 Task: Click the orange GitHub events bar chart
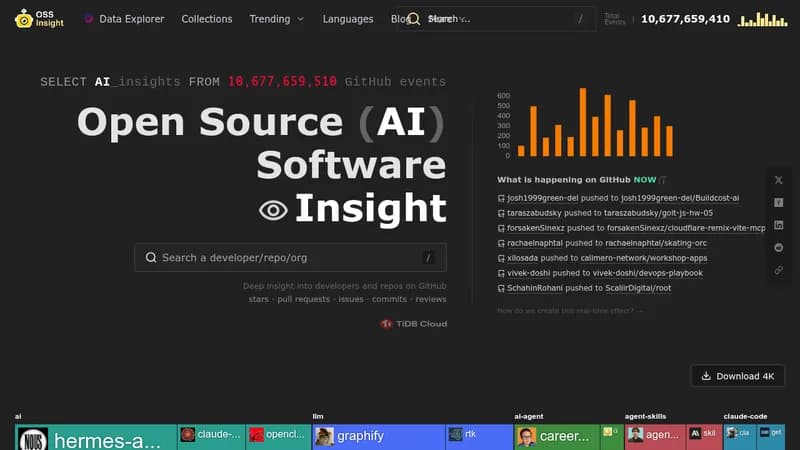click(x=586, y=123)
